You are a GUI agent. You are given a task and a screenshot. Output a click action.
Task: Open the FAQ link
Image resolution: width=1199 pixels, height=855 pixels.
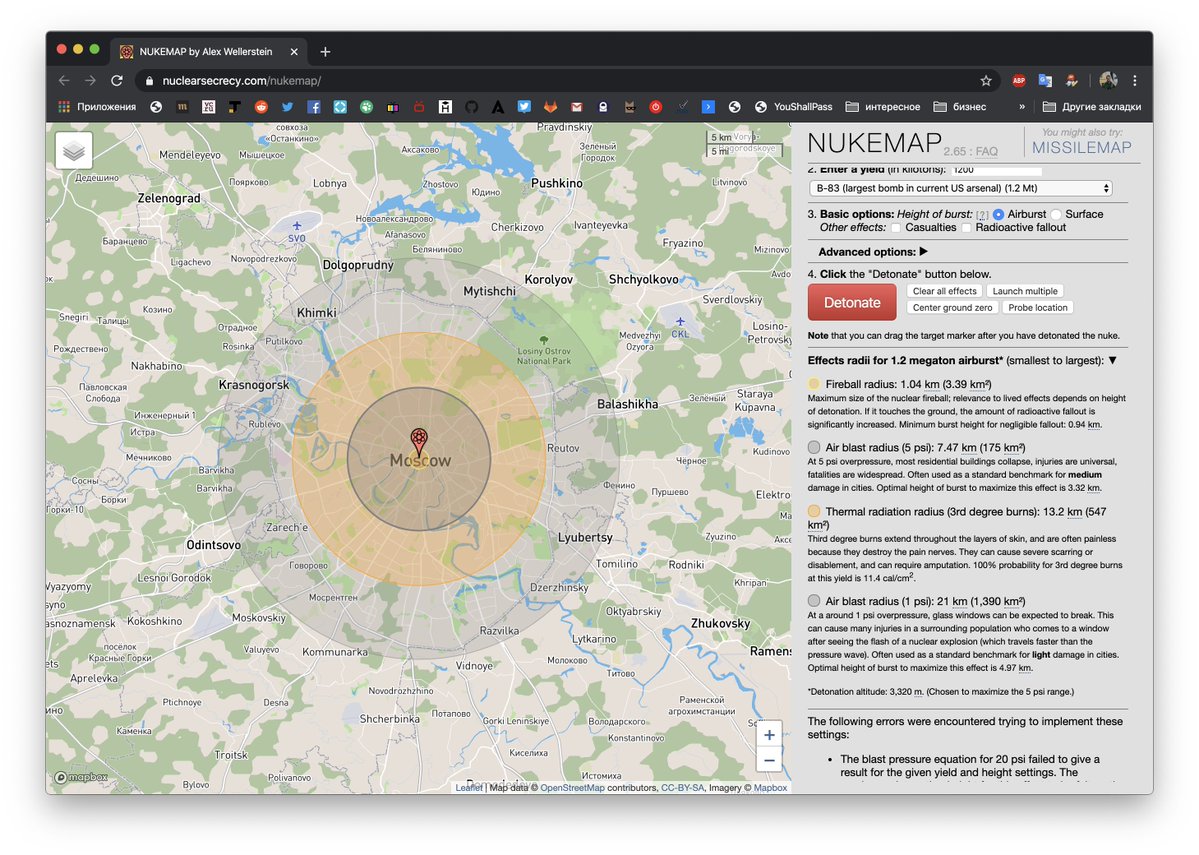point(986,151)
